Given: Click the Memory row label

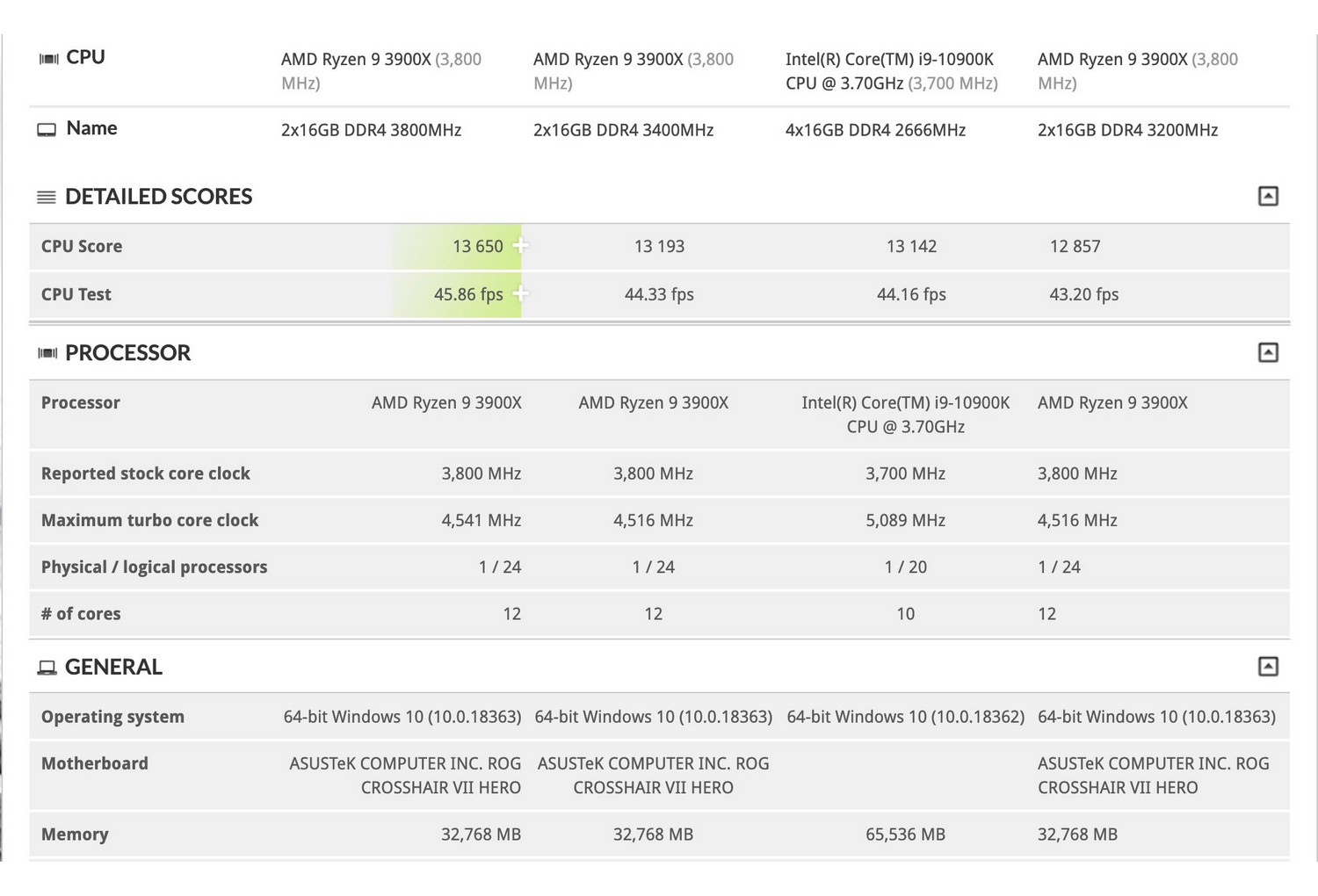Looking at the screenshot, I should 75,835.
